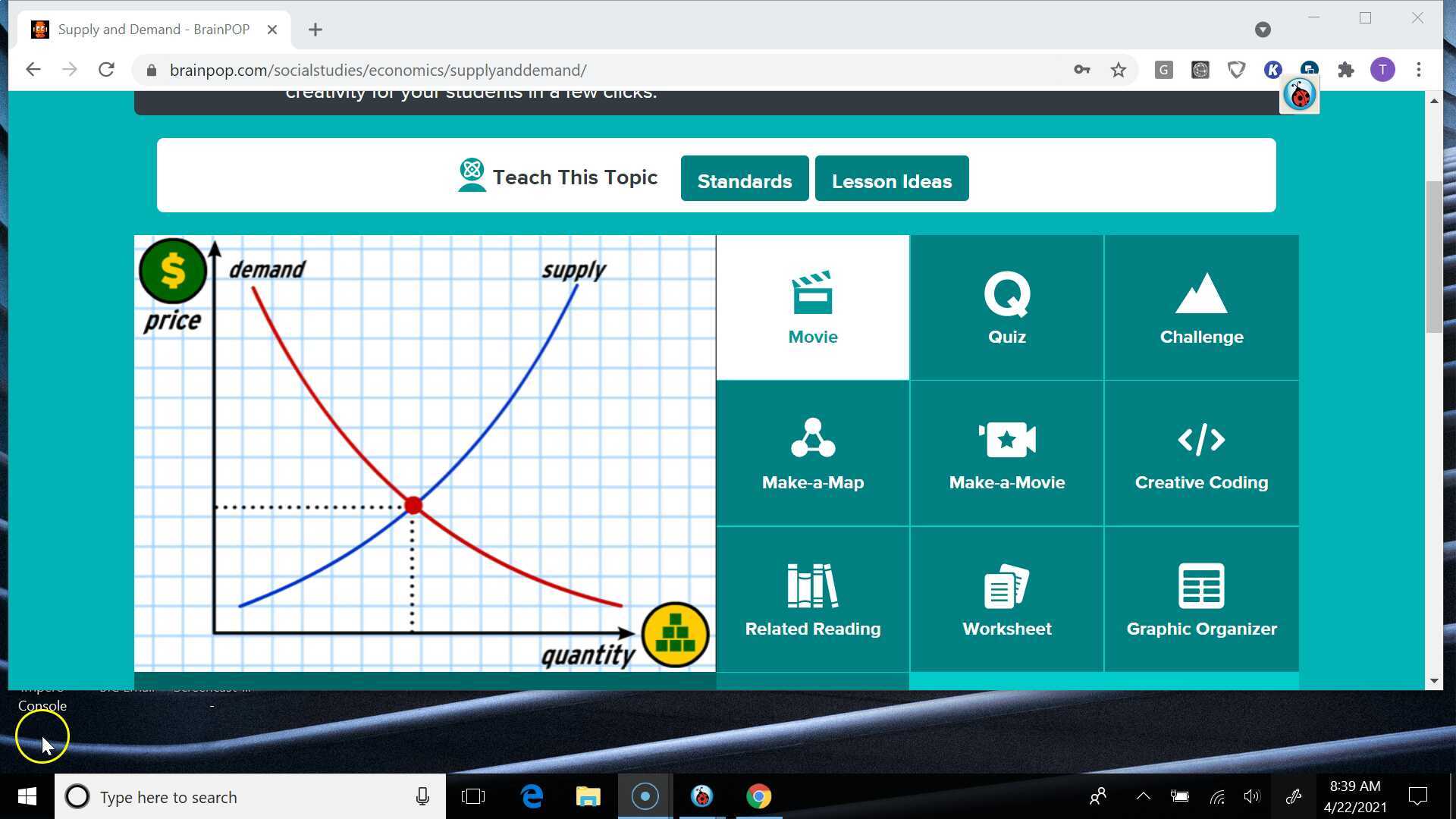Viewport: 1456px width, 819px height.
Task: Open the Graphic Organizer tile
Action: click(x=1201, y=599)
